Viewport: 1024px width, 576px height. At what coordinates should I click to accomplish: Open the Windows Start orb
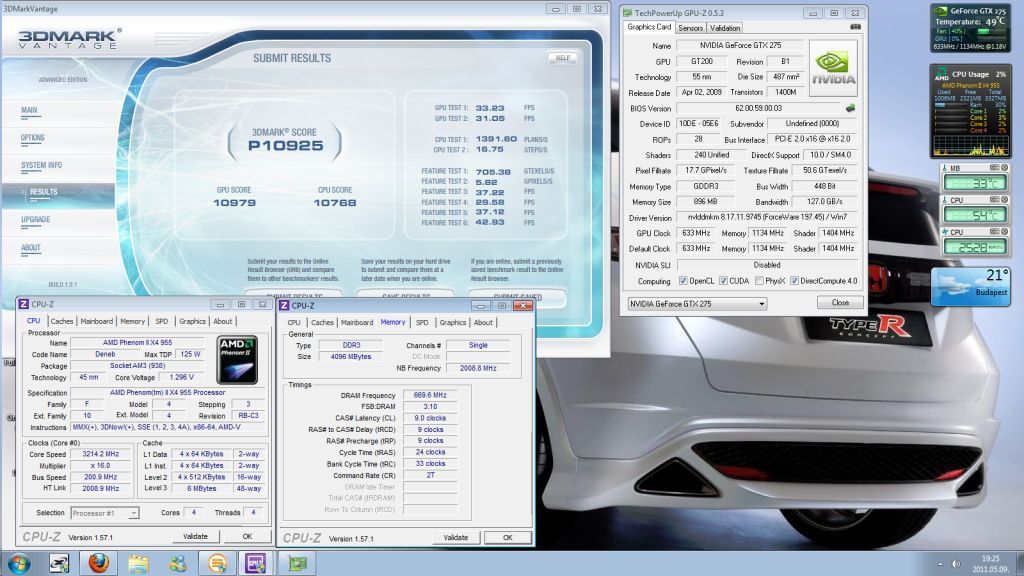pyautogui.click(x=18, y=563)
